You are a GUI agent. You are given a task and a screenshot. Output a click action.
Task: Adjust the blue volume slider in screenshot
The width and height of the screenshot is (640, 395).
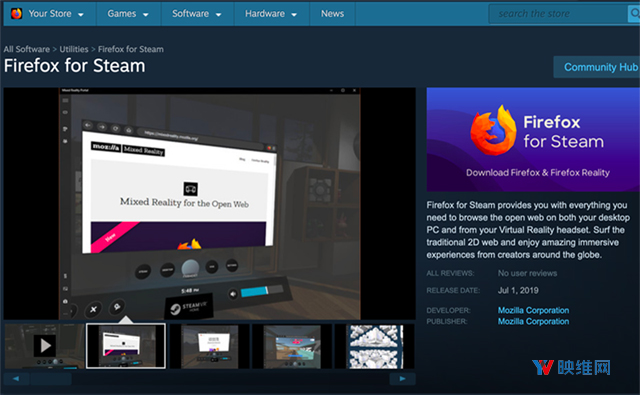tap(261, 291)
